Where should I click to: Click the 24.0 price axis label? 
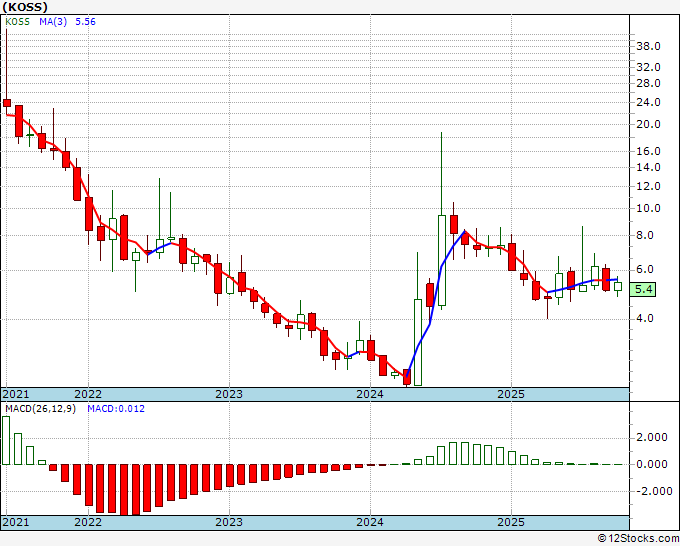[x=648, y=102]
